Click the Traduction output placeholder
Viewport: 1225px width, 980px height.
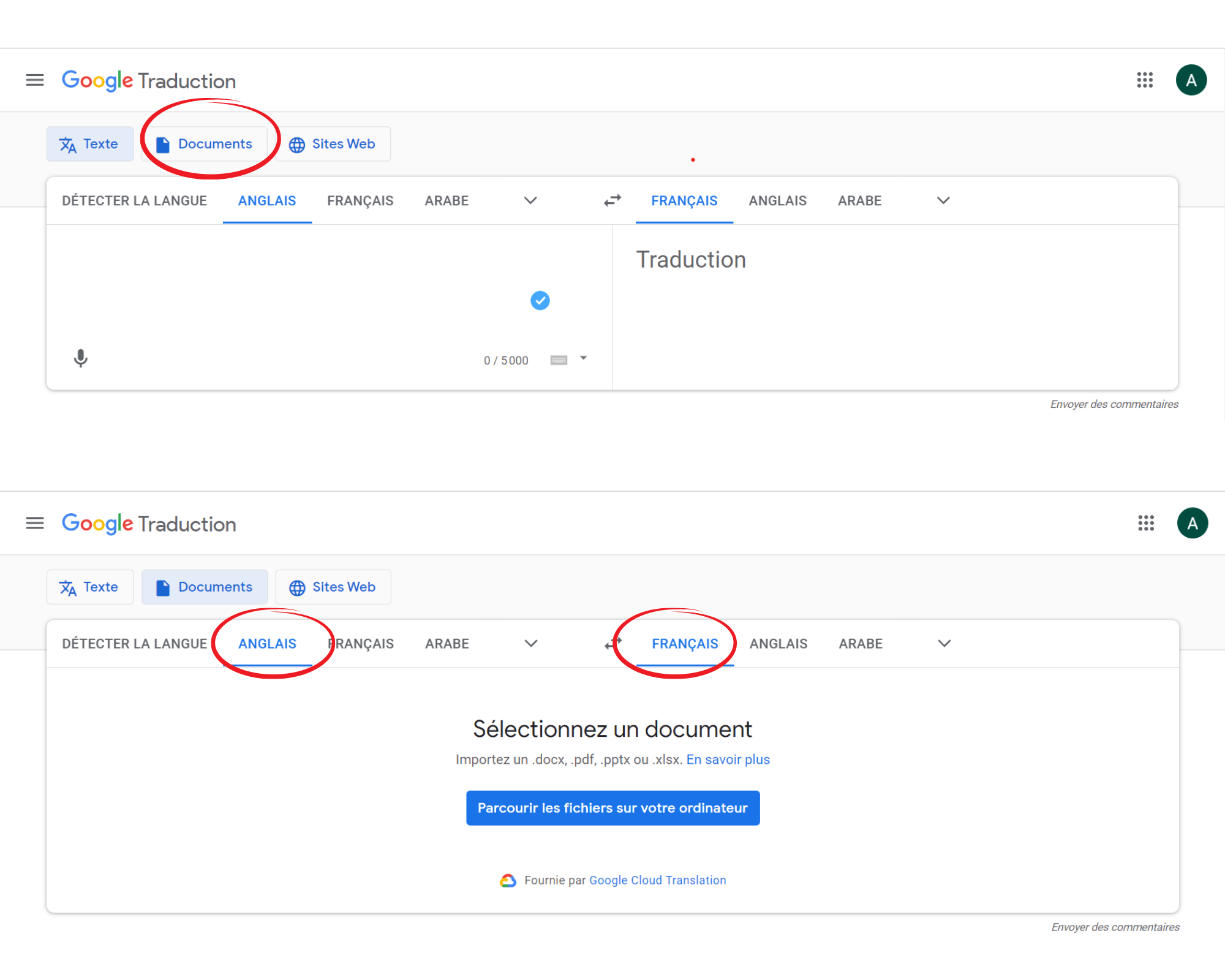coord(691,260)
